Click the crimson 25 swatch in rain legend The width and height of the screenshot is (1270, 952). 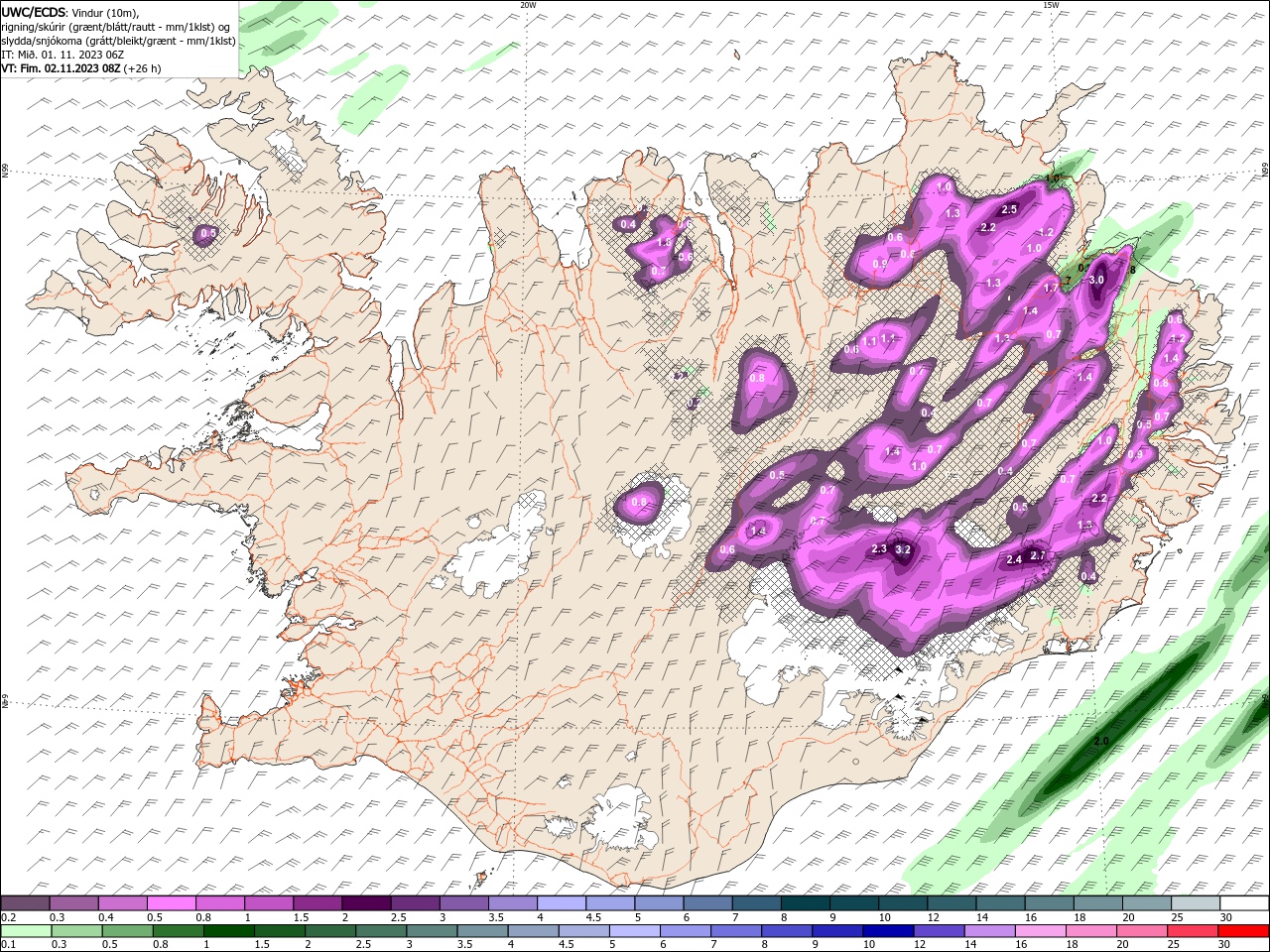coord(1194,931)
